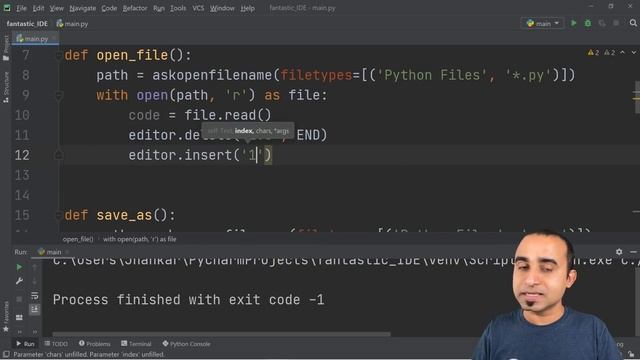Open the Window menu
Image resolution: width=640 pixels, height=360 pixels.
click(222, 8)
